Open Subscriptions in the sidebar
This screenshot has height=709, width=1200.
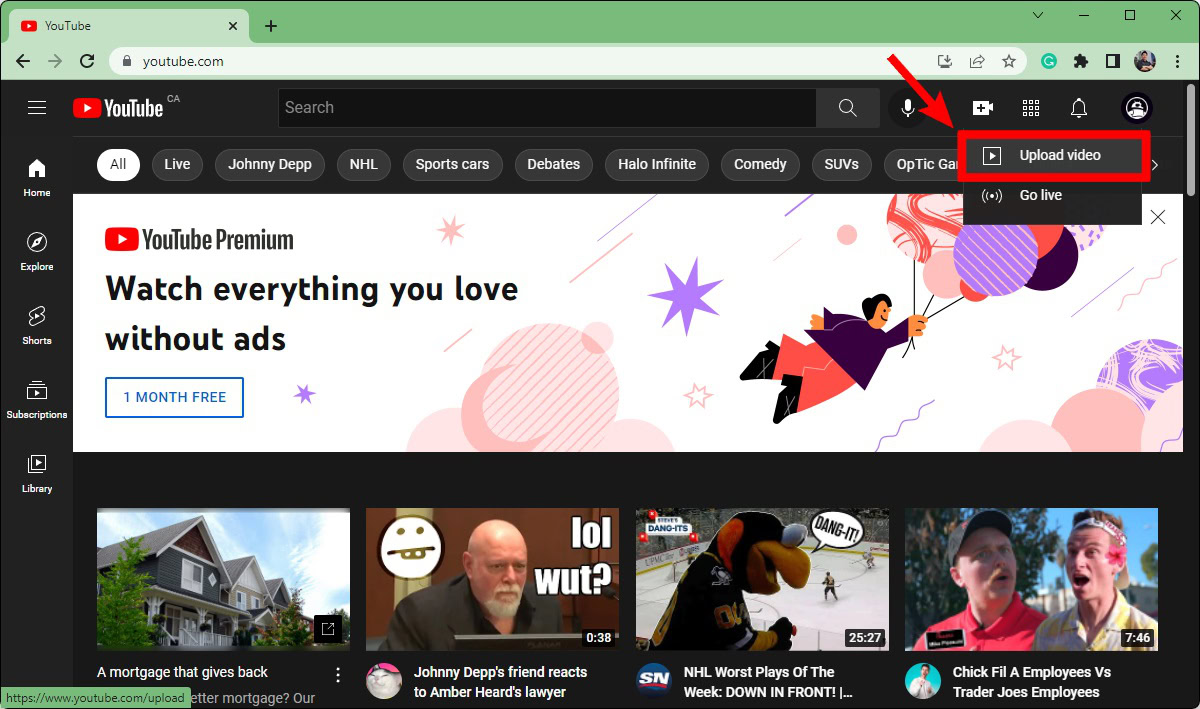pos(37,399)
